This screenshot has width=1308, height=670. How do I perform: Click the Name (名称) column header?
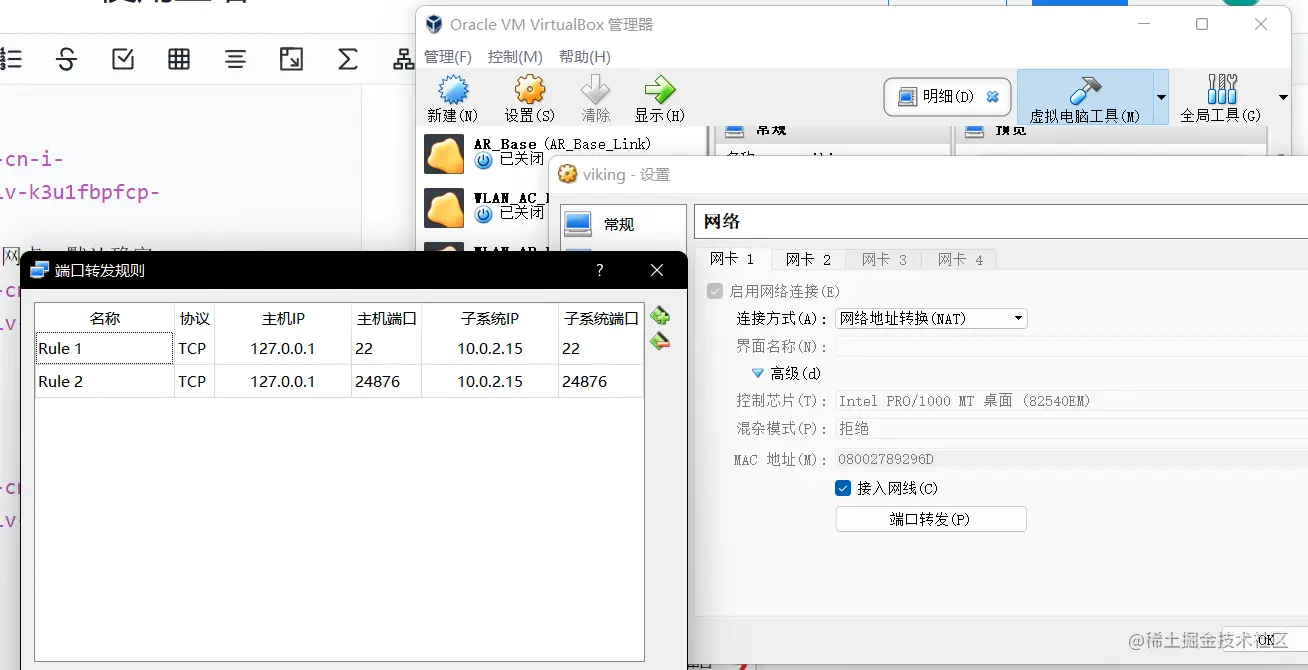(105, 318)
